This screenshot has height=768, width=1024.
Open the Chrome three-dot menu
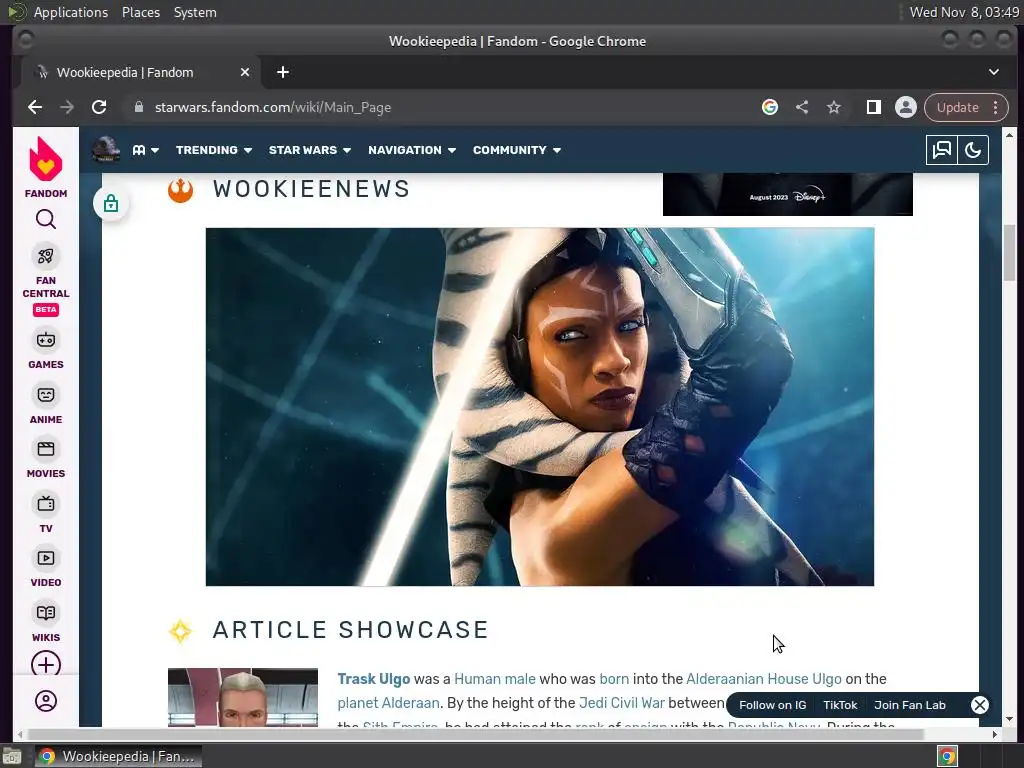(995, 107)
